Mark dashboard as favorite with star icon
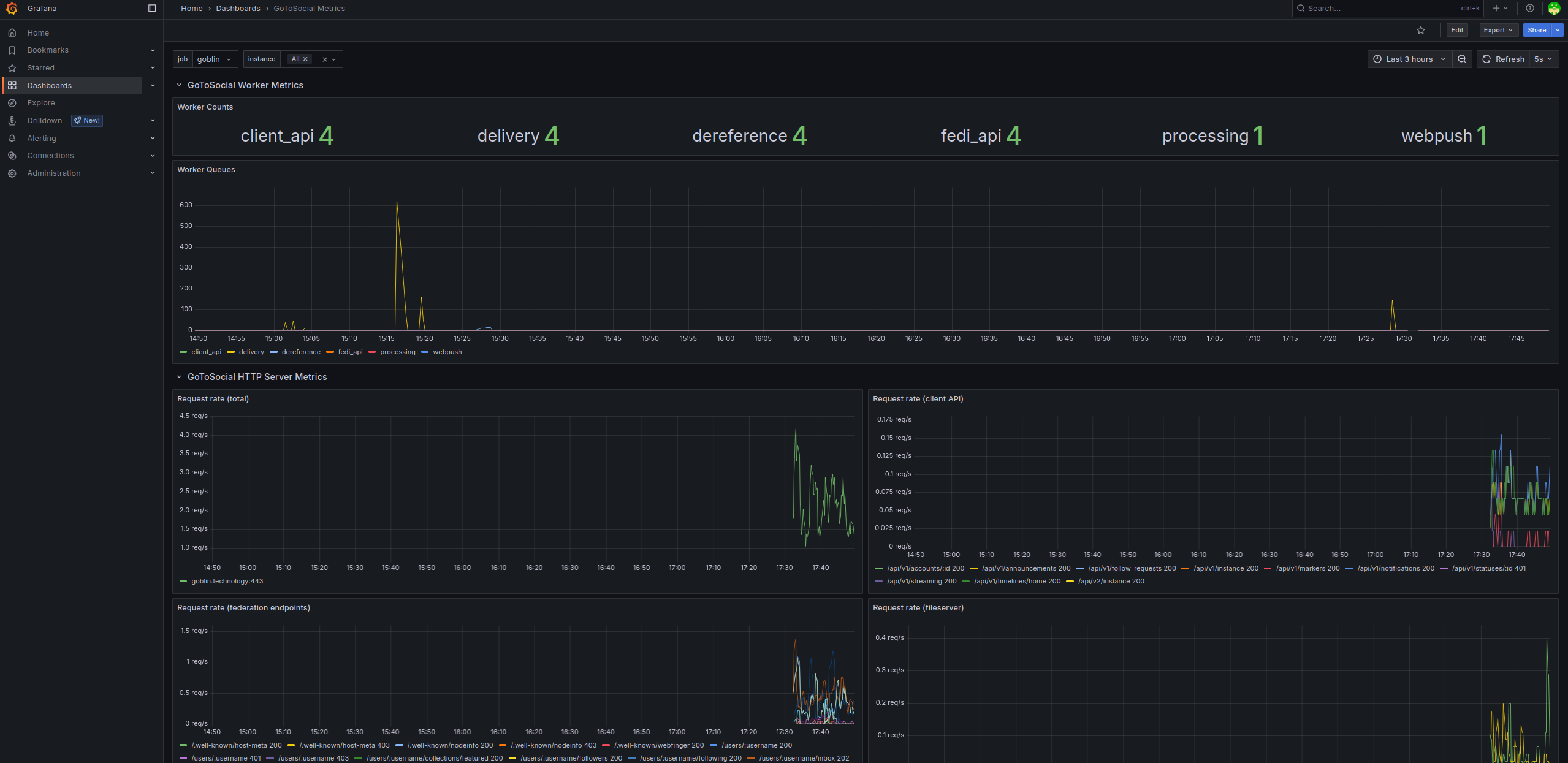Screen dimensions: 1568x763 (x=1421, y=31)
